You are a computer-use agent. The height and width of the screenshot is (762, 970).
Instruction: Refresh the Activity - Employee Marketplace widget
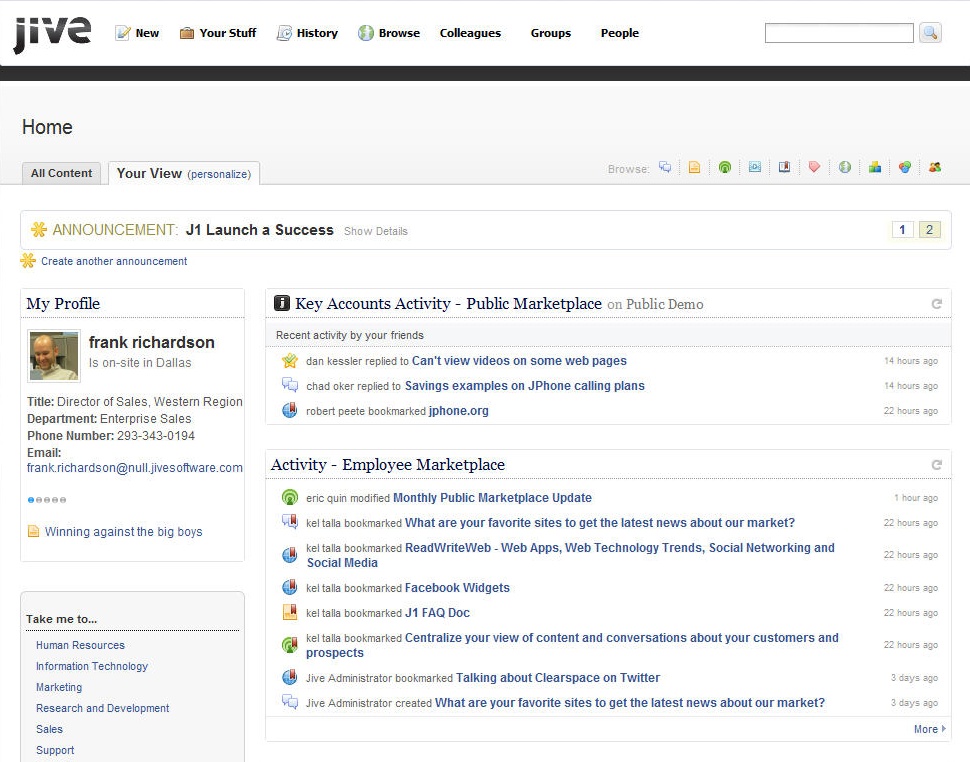pos(937,465)
